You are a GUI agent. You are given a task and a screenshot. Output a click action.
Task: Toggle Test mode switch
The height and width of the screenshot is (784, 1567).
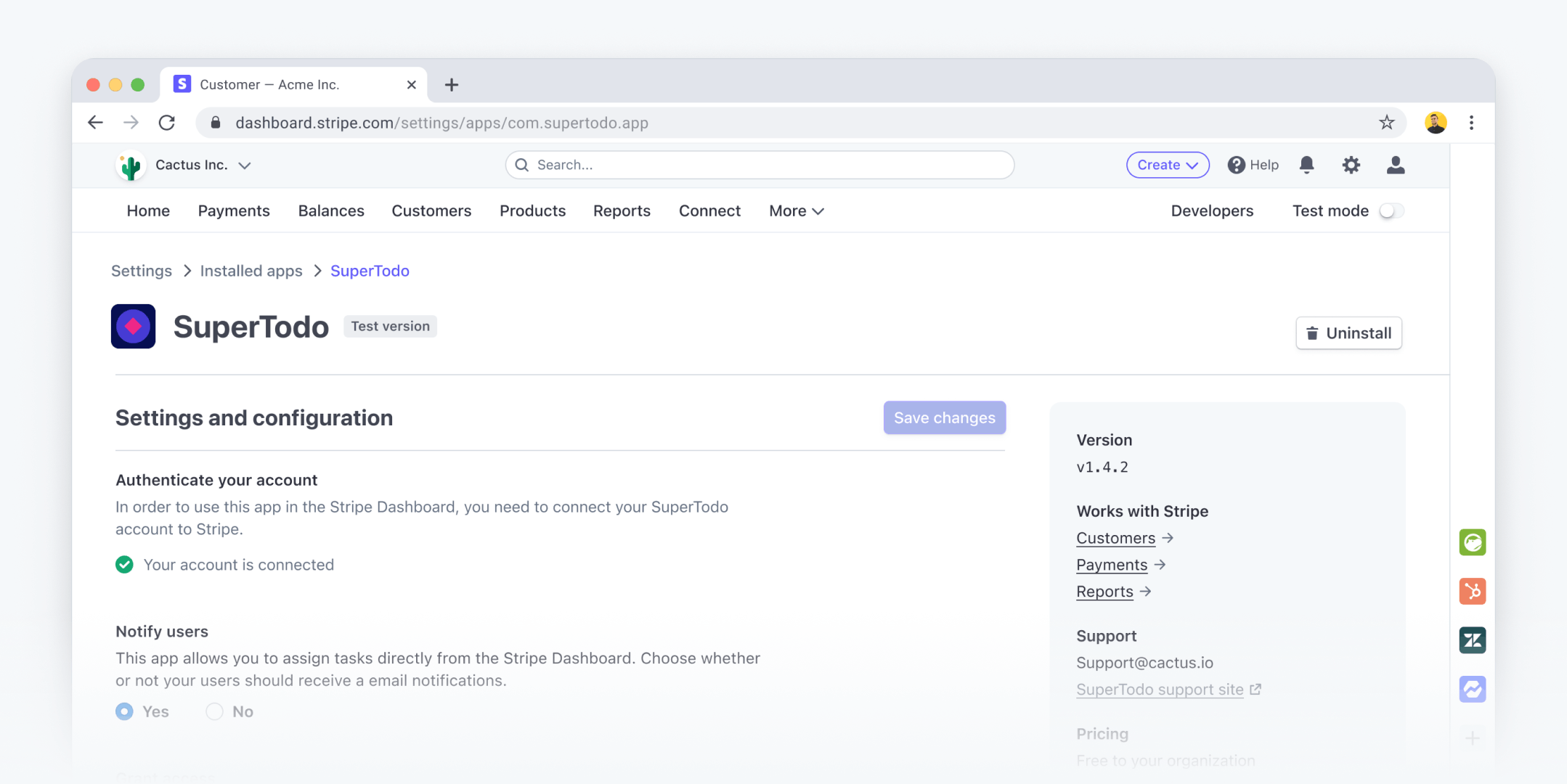(x=1392, y=211)
